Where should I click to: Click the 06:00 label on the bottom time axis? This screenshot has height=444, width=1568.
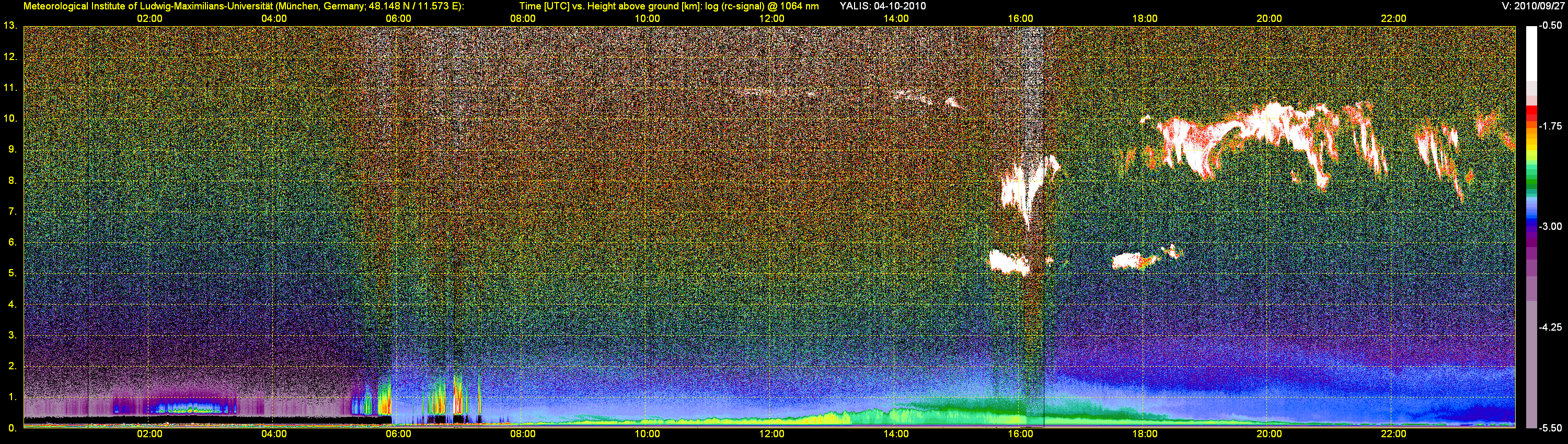click(x=398, y=434)
